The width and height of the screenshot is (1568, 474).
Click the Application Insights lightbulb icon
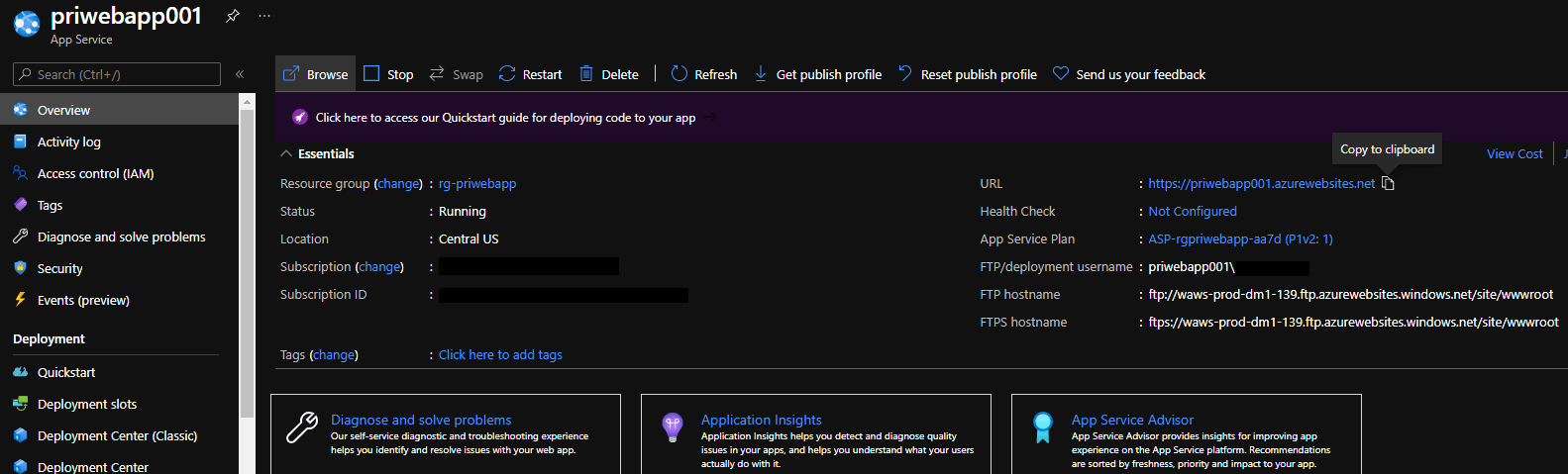(x=673, y=427)
